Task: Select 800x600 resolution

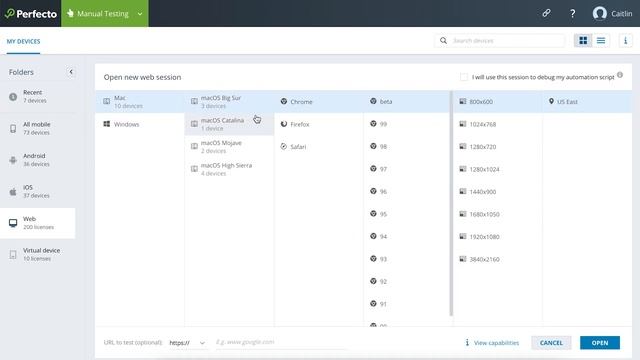Action: point(498,102)
